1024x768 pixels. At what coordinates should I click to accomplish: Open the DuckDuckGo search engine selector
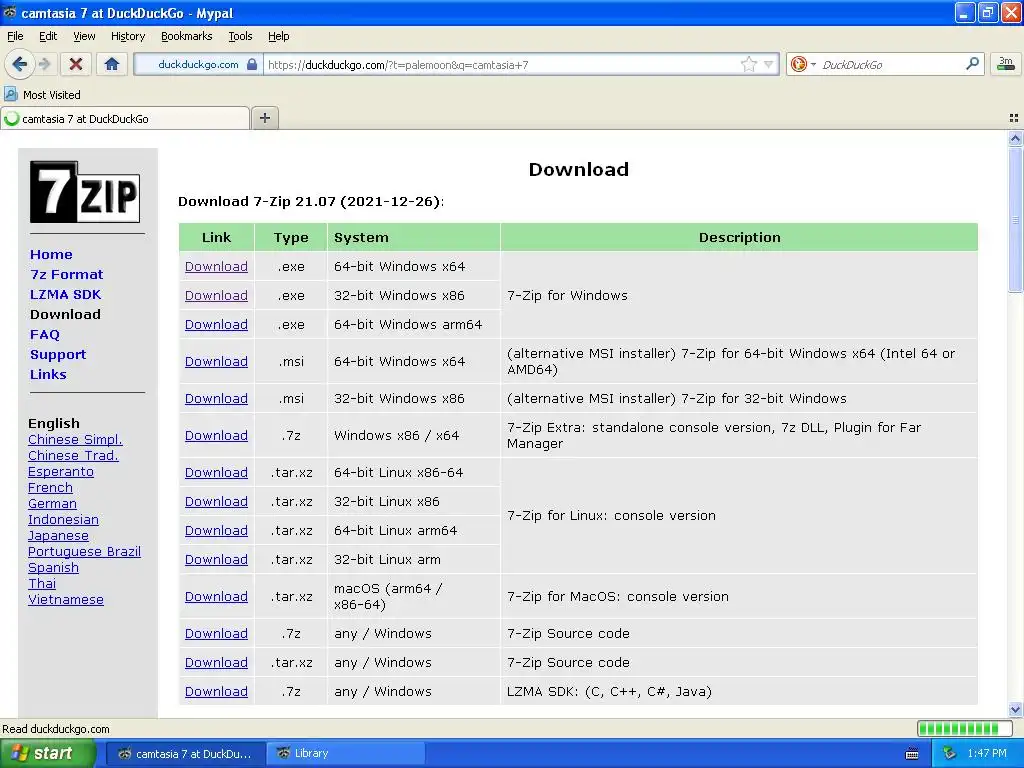(x=803, y=64)
